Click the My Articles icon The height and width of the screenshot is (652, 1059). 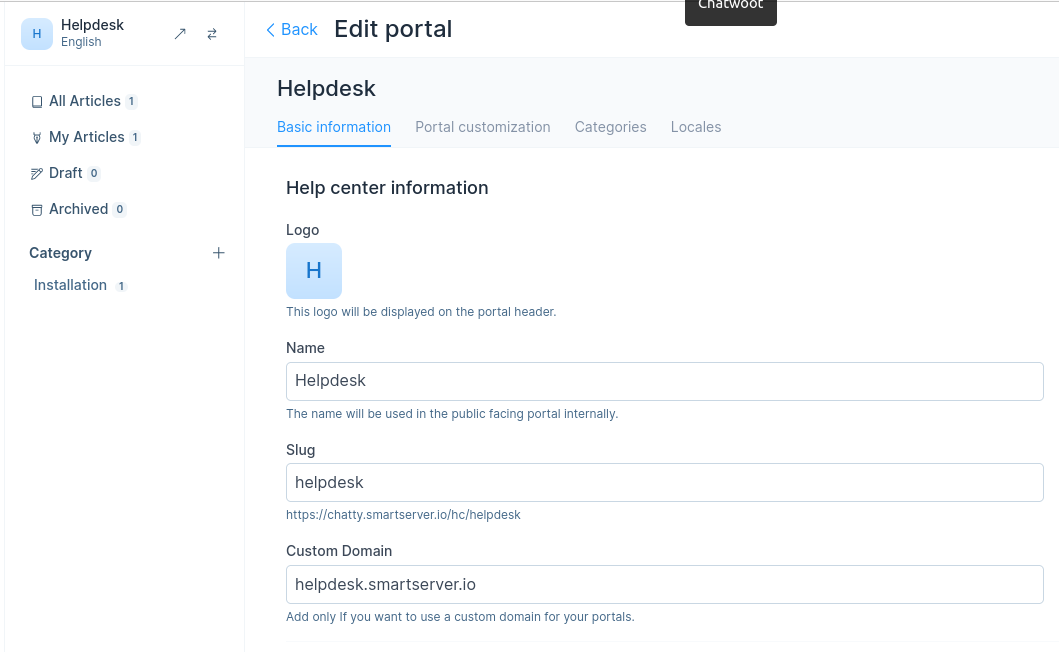click(37, 138)
